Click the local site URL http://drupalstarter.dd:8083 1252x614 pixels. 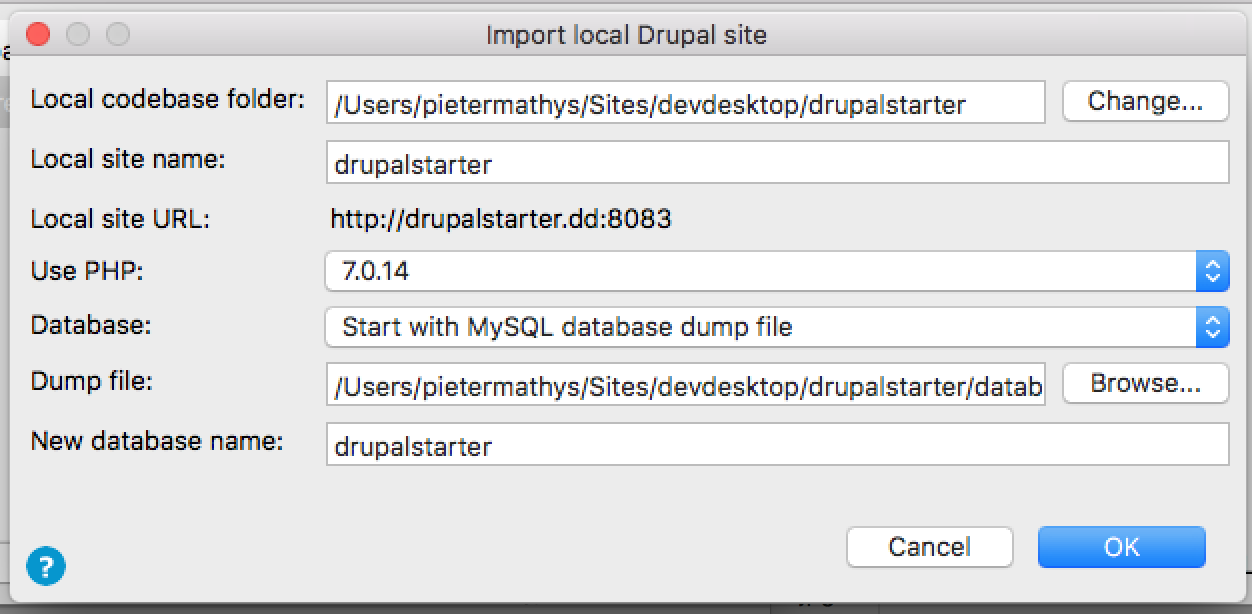[x=501, y=219]
